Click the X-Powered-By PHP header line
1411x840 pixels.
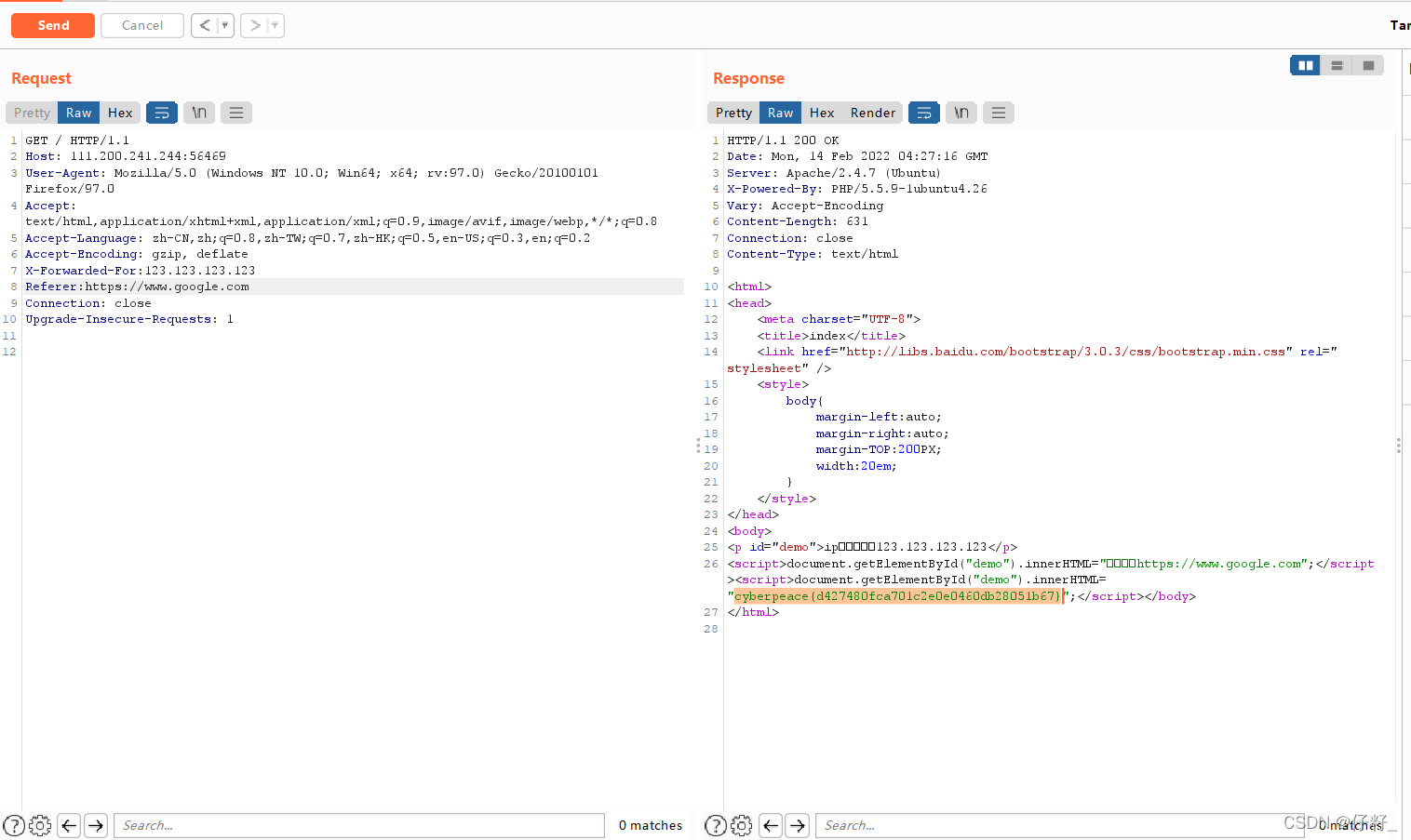pos(857,189)
